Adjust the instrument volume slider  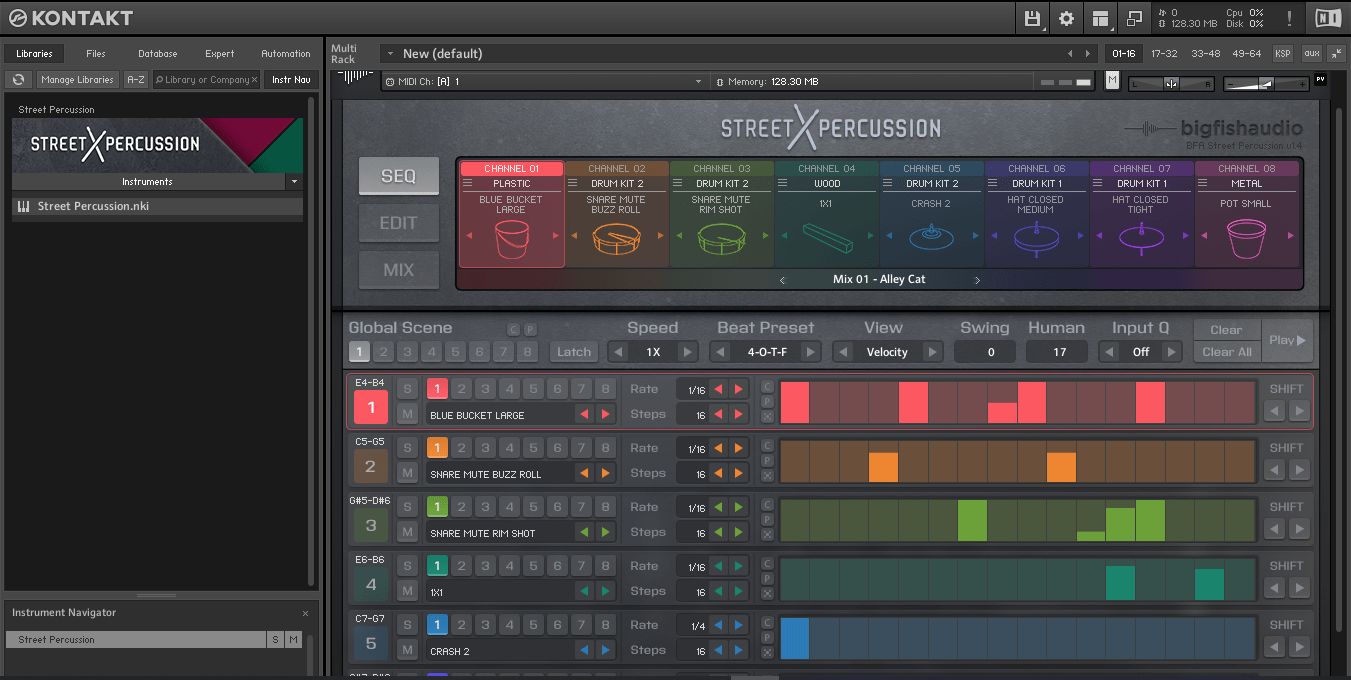pyautogui.click(x=1266, y=83)
